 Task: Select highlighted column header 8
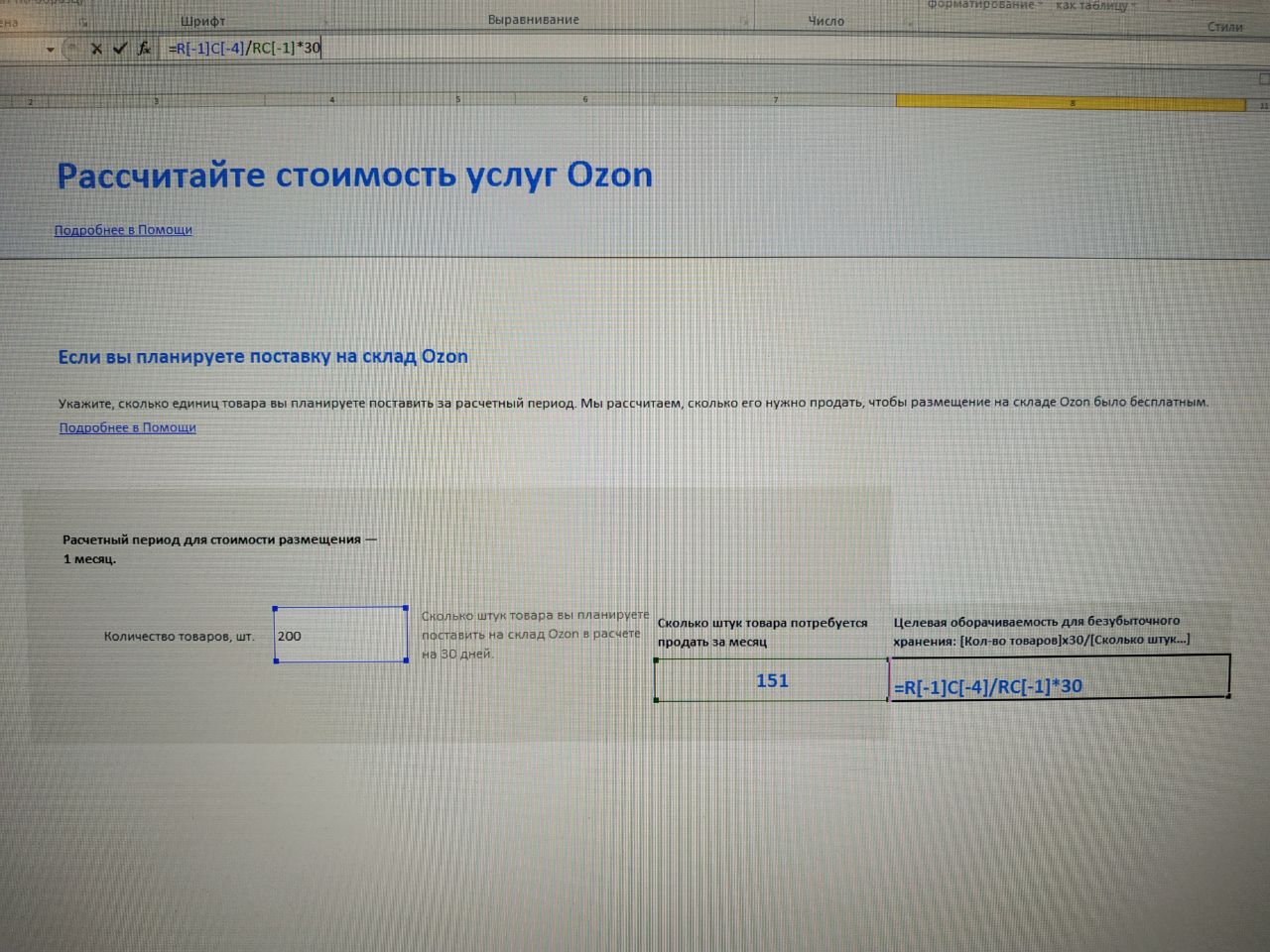click(x=1071, y=102)
